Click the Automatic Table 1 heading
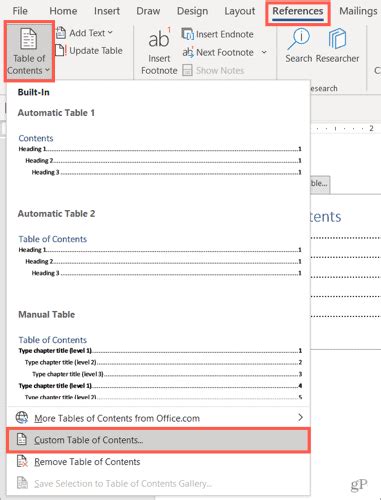This screenshot has height=500, width=381. pyautogui.click(x=56, y=113)
